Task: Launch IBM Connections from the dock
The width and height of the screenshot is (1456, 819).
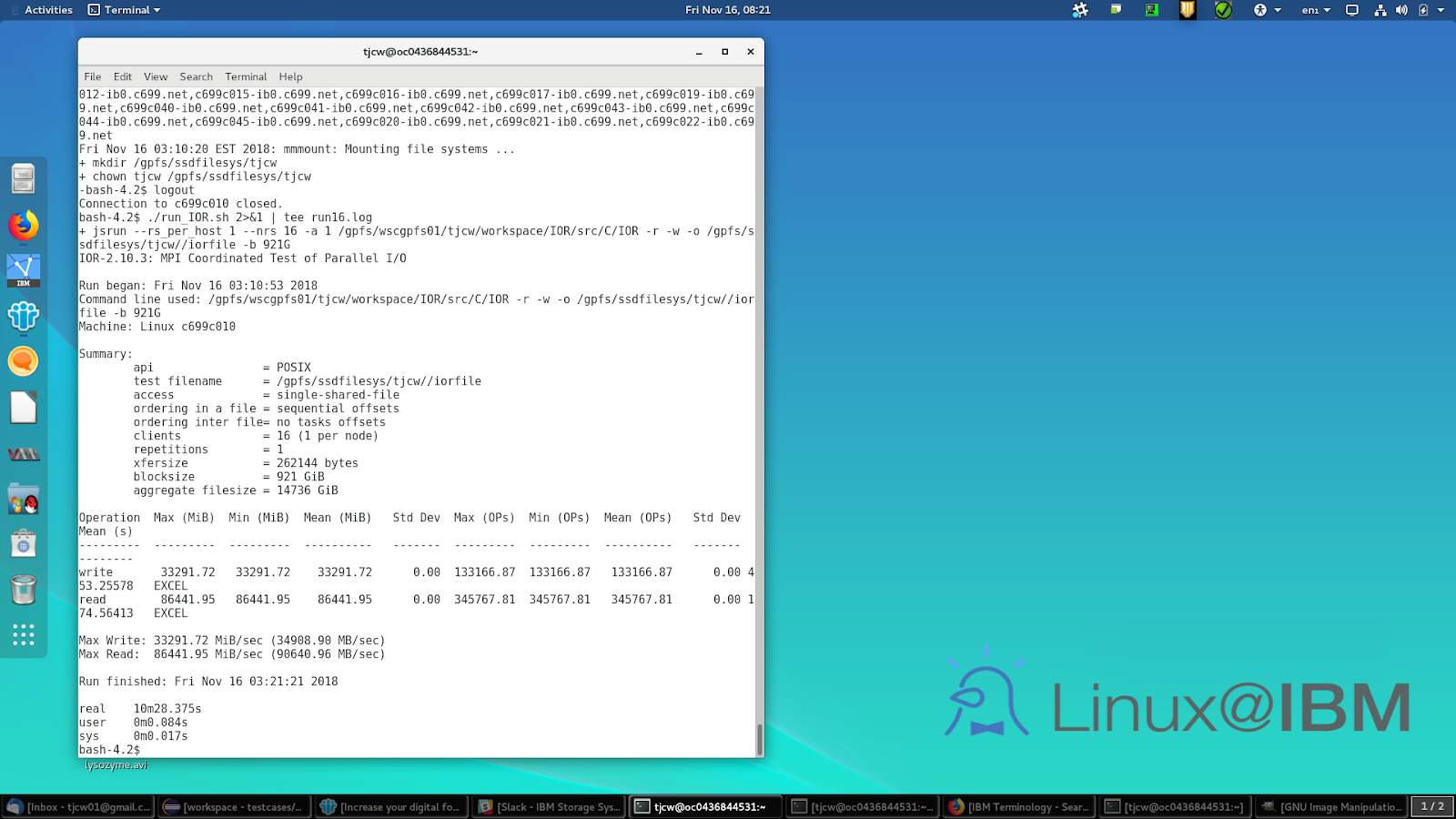Action: point(23,317)
